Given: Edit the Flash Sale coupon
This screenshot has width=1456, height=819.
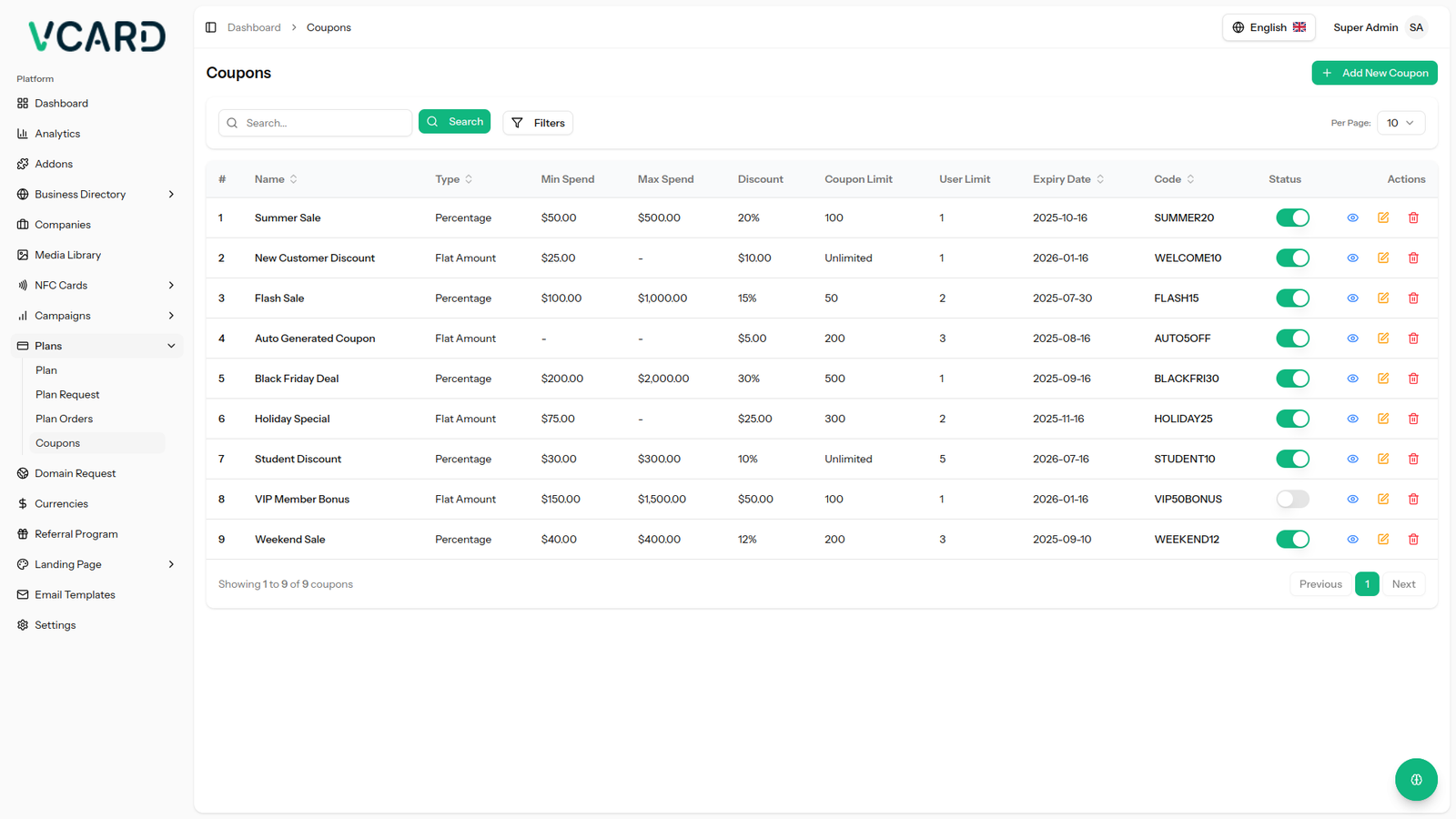Looking at the screenshot, I should (1382, 298).
